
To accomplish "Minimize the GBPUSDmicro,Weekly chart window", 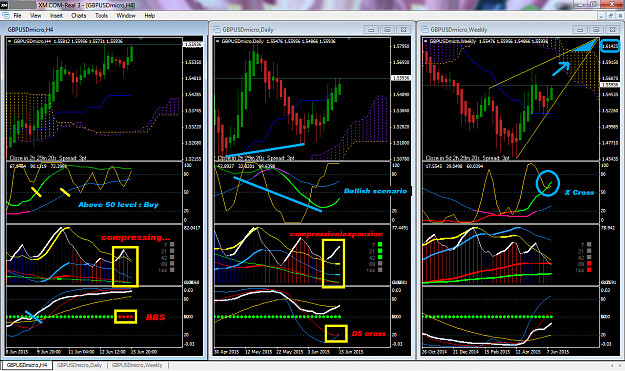I will (x=580, y=29).
